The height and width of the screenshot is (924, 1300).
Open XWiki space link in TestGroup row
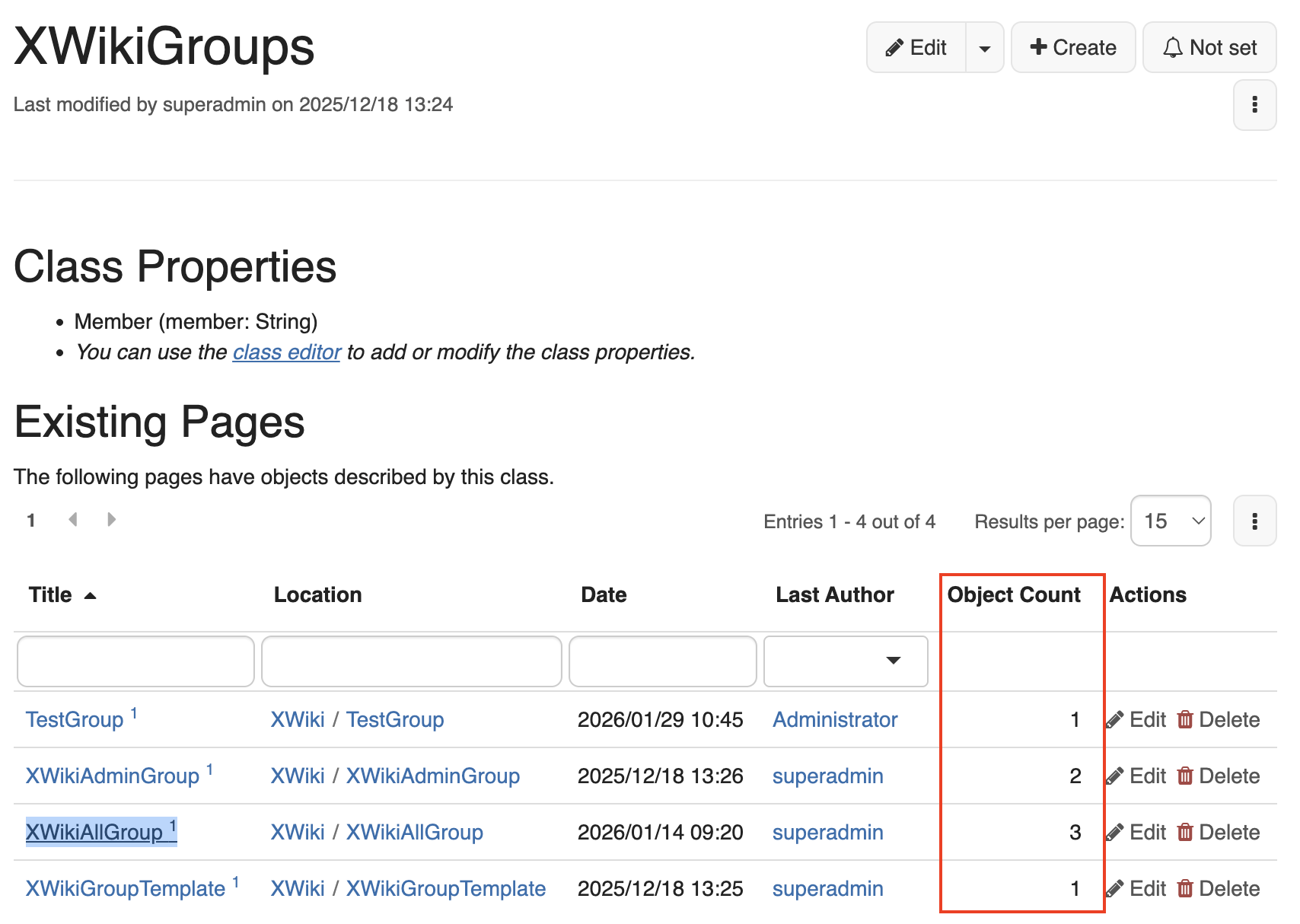pyautogui.click(x=298, y=719)
